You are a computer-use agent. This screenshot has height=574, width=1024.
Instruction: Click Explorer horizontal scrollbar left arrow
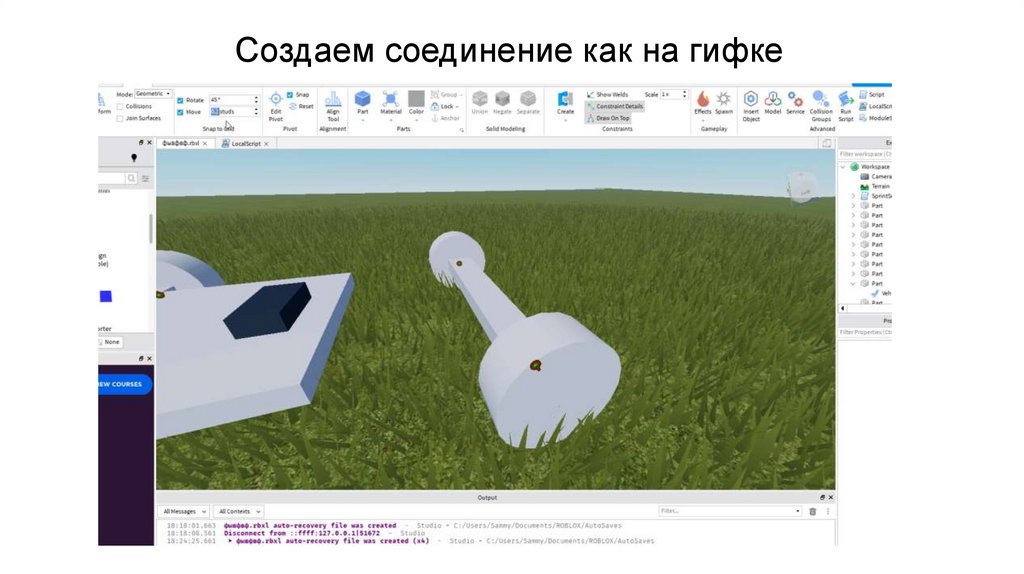pyautogui.click(x=842, y=308)
